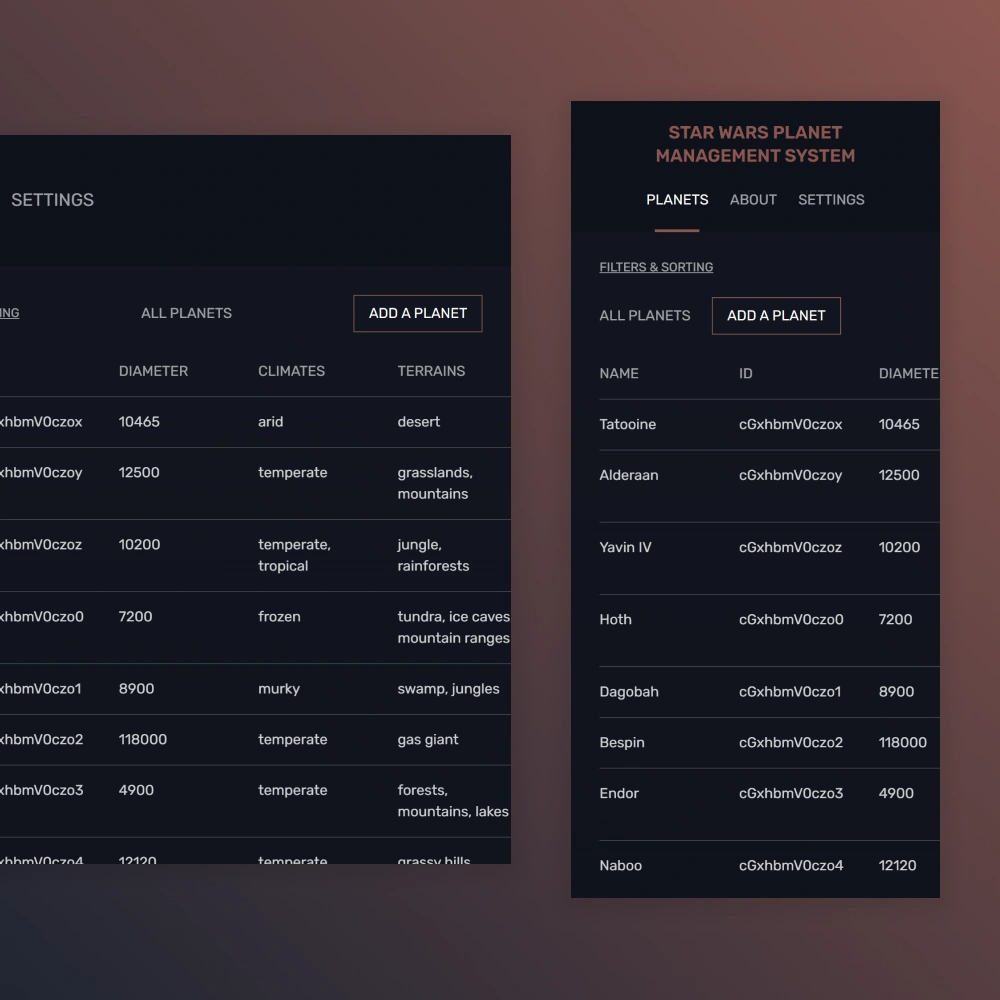This screenshot has height=1000, width=1000.
Task: Select the Endor planet name
Action: (619, 793)
